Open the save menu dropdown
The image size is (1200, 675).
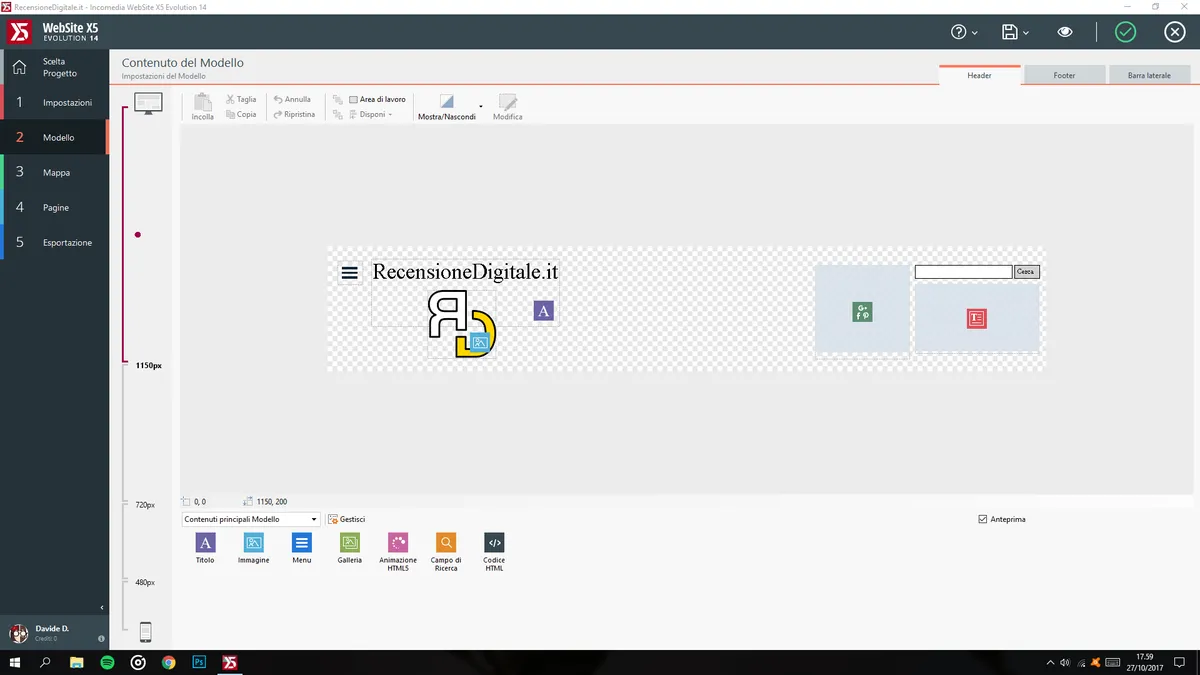coord(1015,32)
